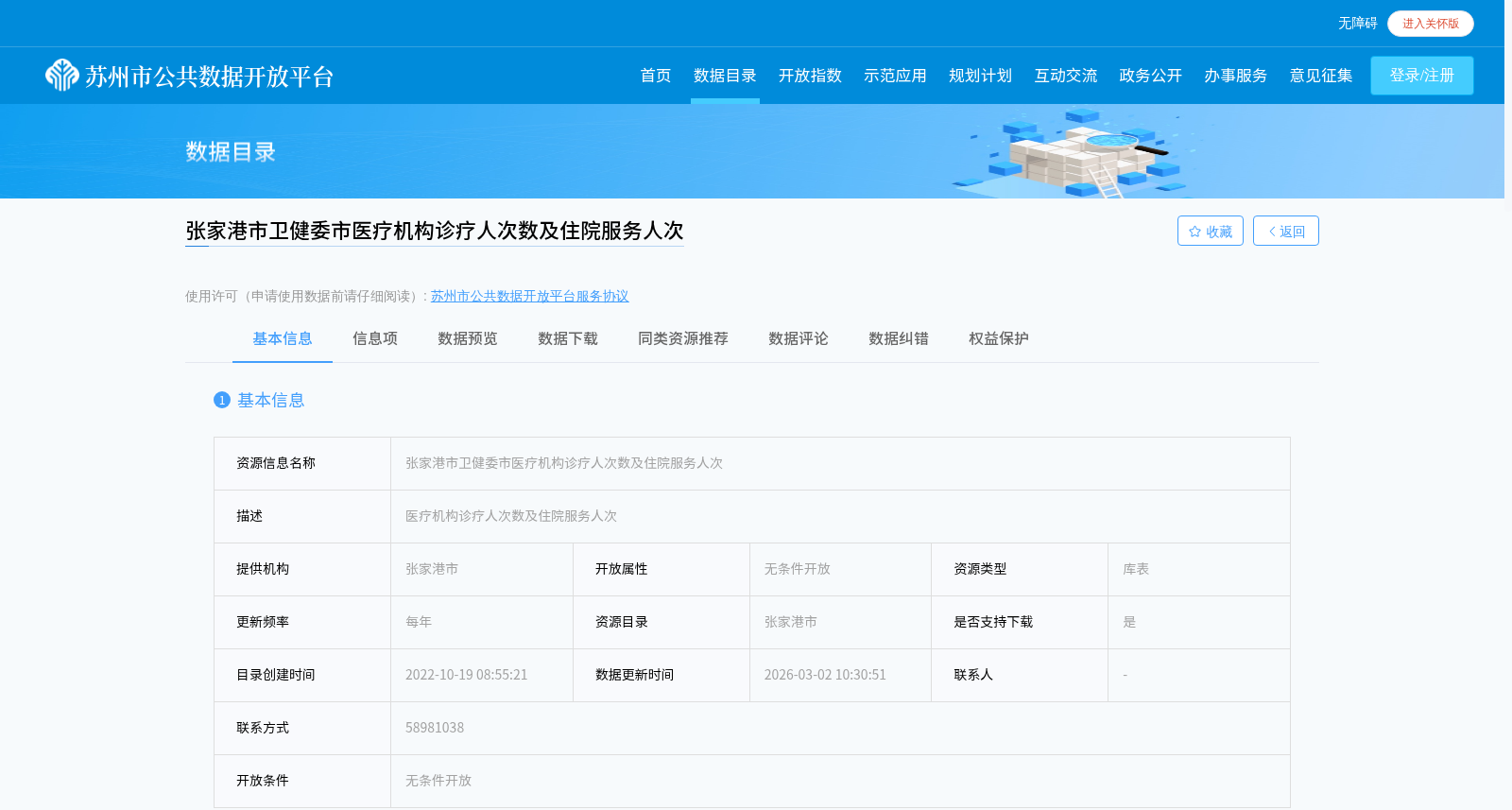
Task: Click the 数据更新时间 label cell
Action: (661, 675)
